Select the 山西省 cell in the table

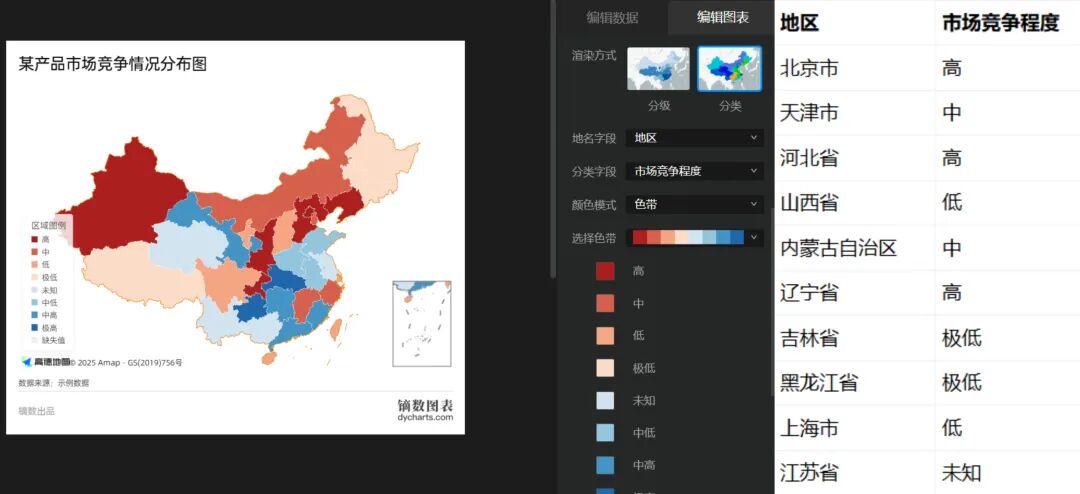[x=855, y=203]
